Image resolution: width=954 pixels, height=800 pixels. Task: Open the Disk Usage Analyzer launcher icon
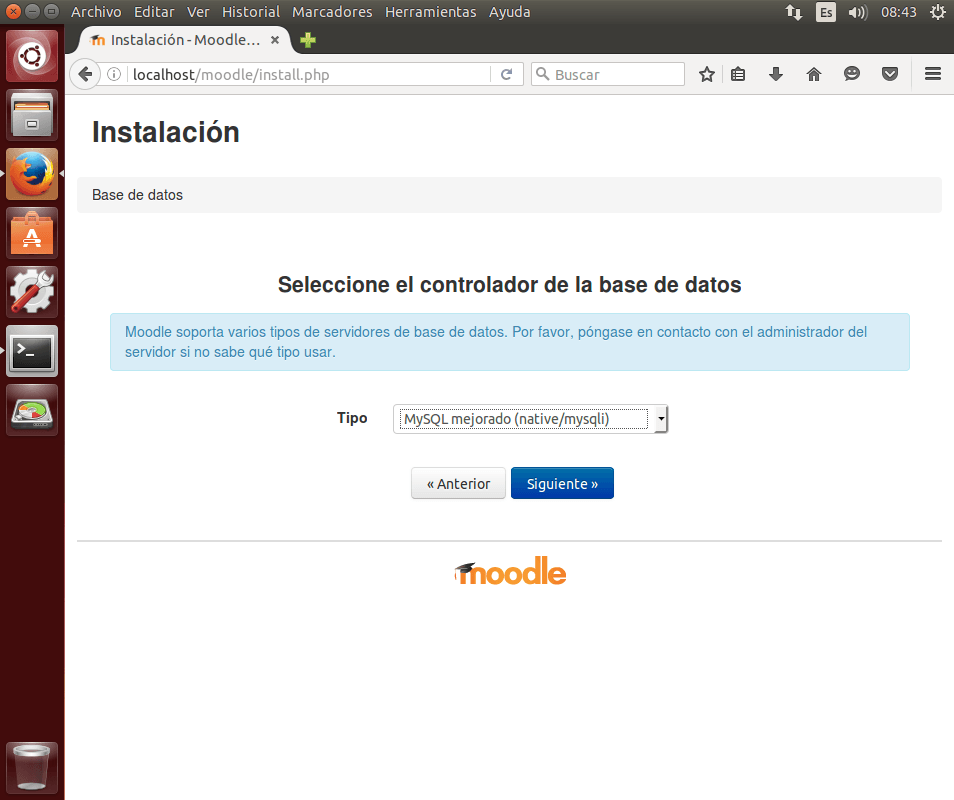tap(32, 410)
